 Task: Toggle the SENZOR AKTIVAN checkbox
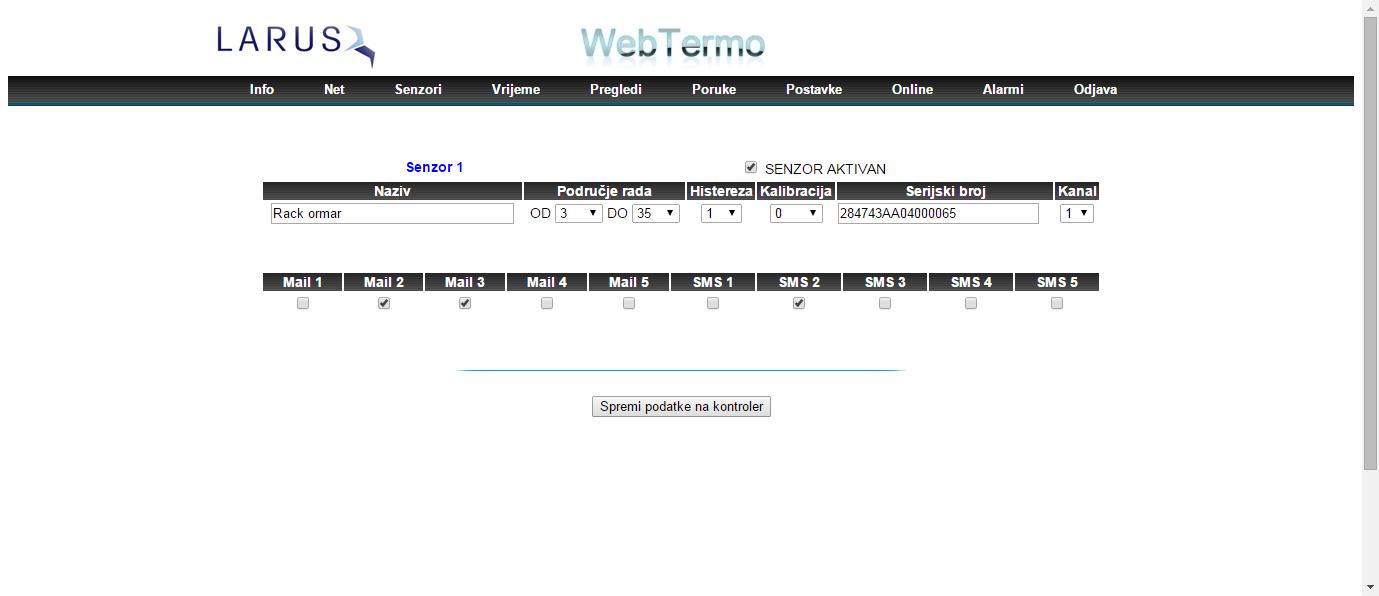tap(751, 168)
